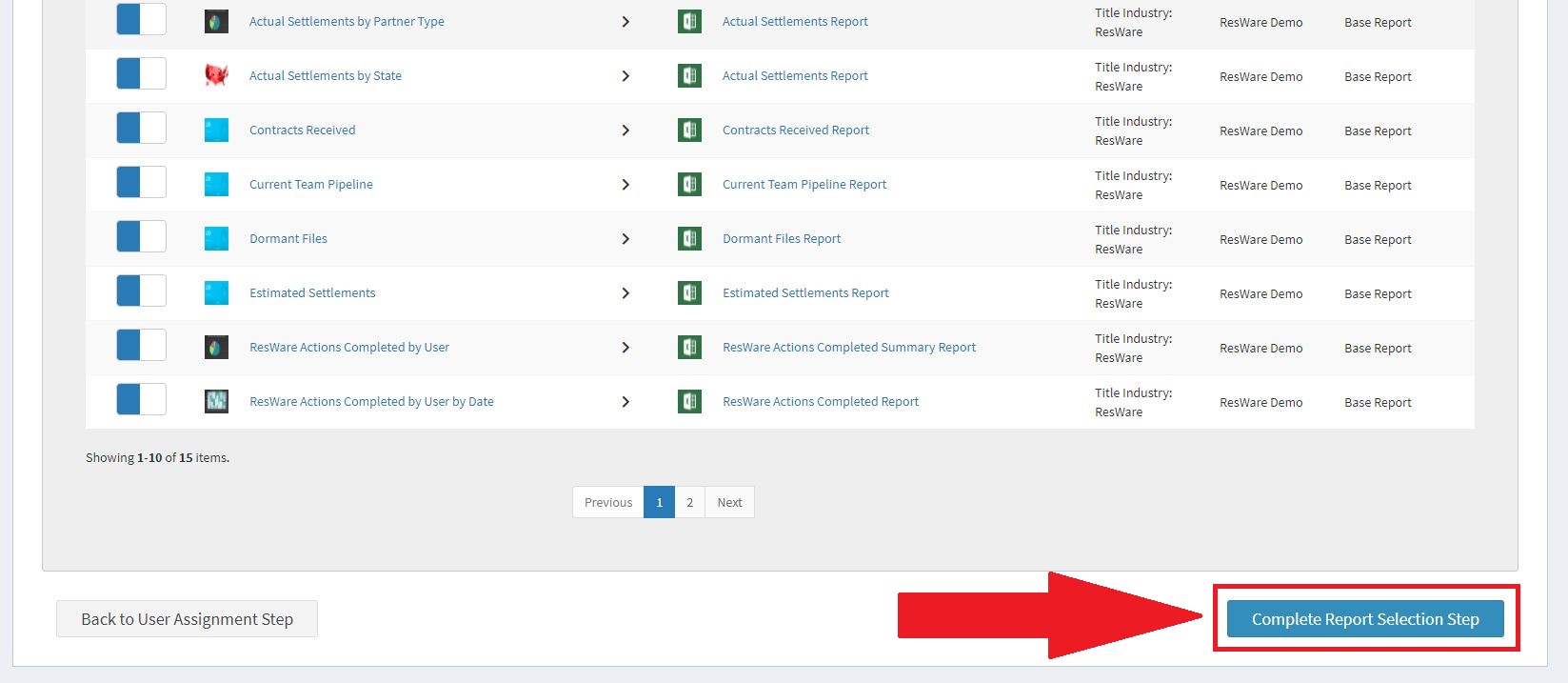Click the Actual Settlements by Partner Type thumbnail icon

point(216,21)
